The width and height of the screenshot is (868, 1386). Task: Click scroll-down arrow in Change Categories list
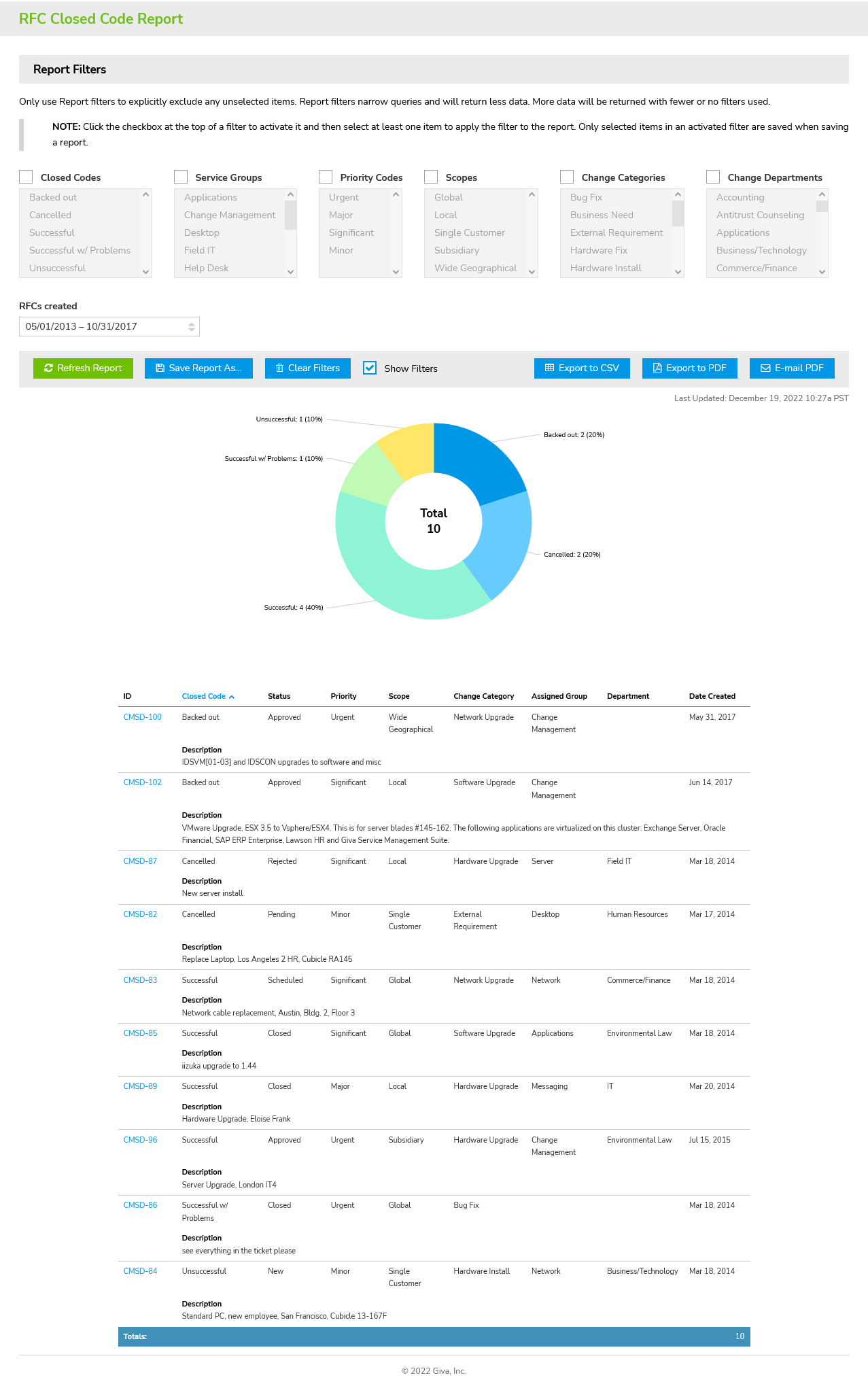(678, 272)
